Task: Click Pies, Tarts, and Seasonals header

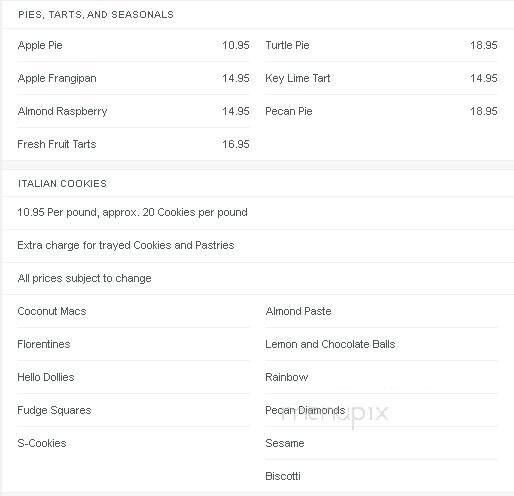Action: [x=96, y=15]
